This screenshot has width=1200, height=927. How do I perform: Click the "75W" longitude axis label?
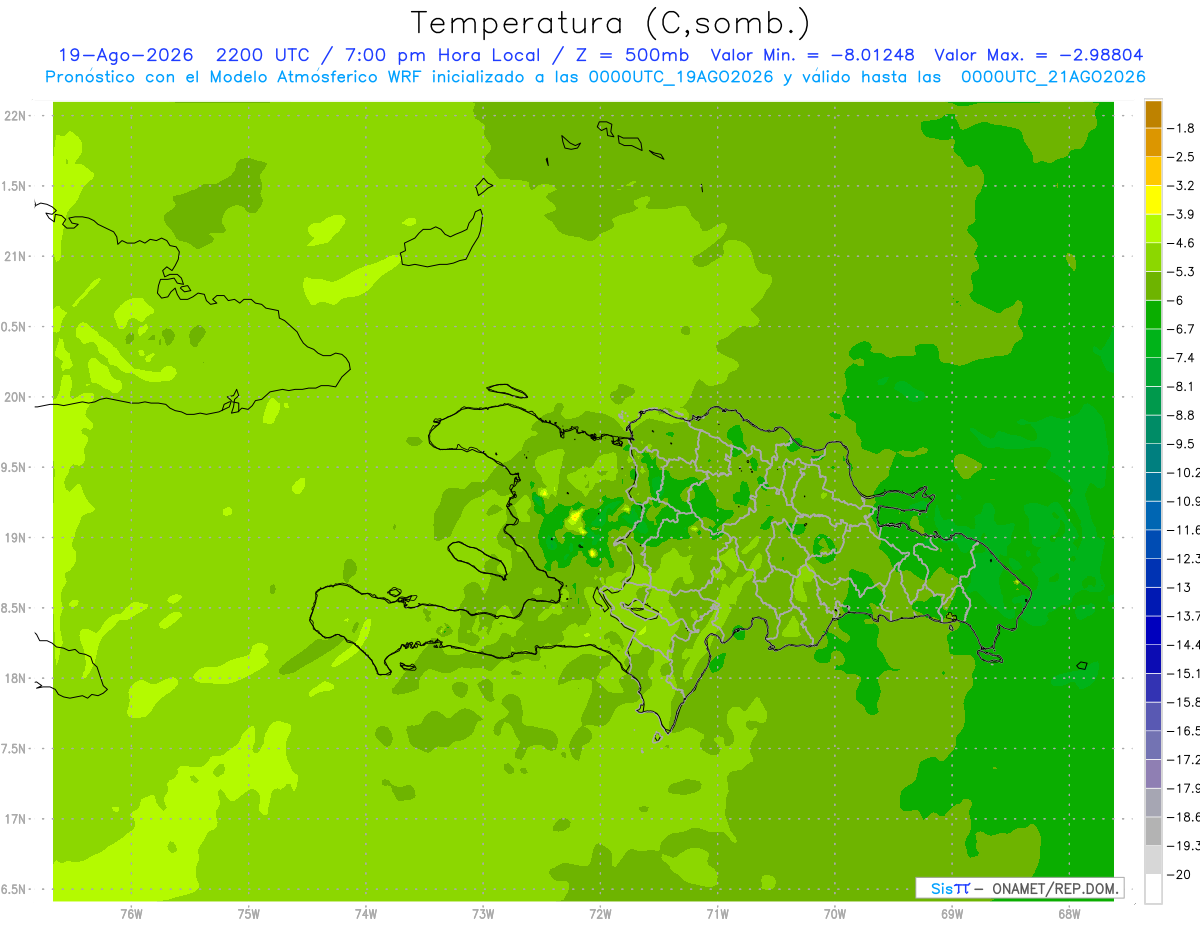click(249, 913)
